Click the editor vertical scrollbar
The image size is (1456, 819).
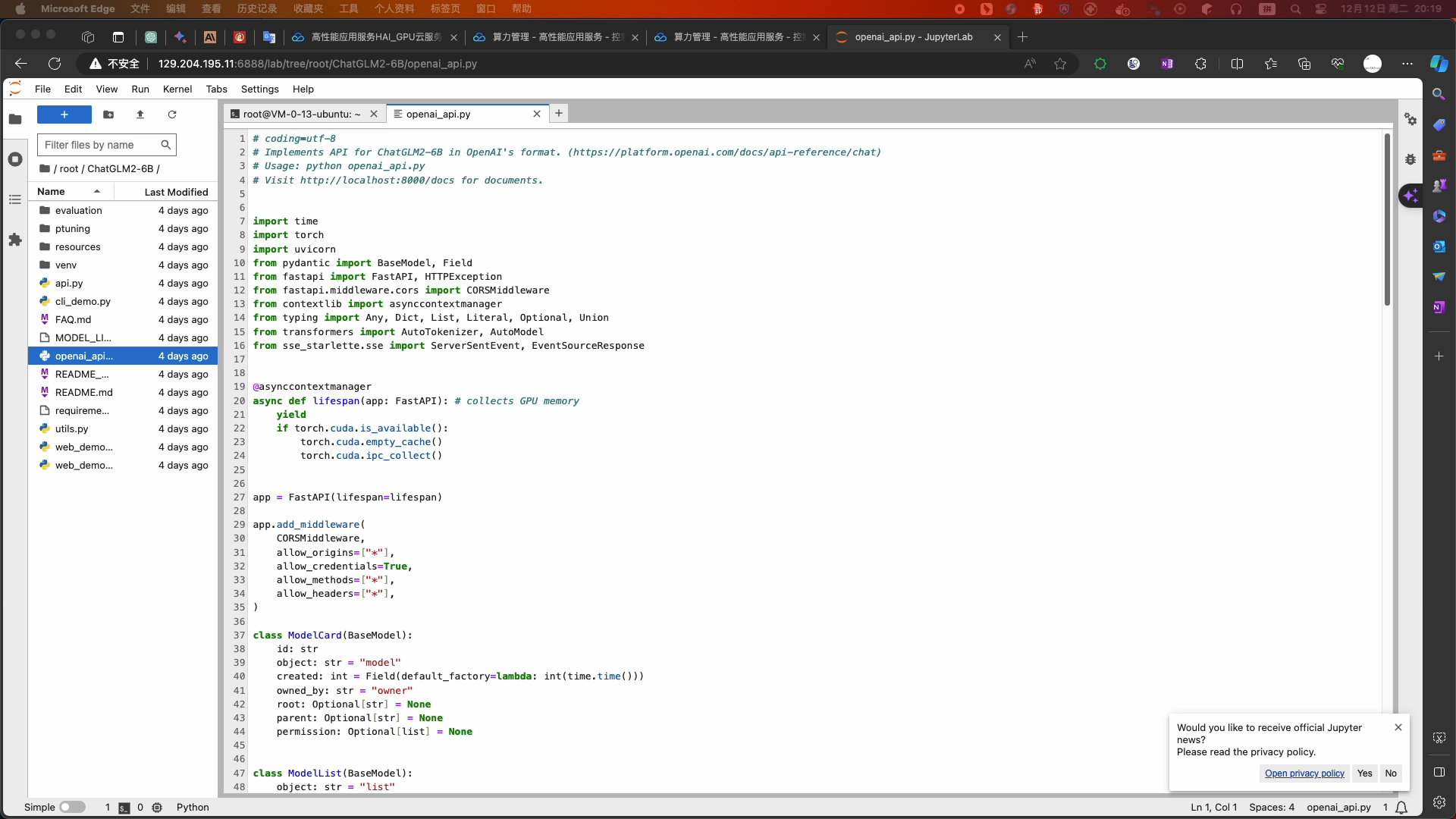[x=1387, y=220]
